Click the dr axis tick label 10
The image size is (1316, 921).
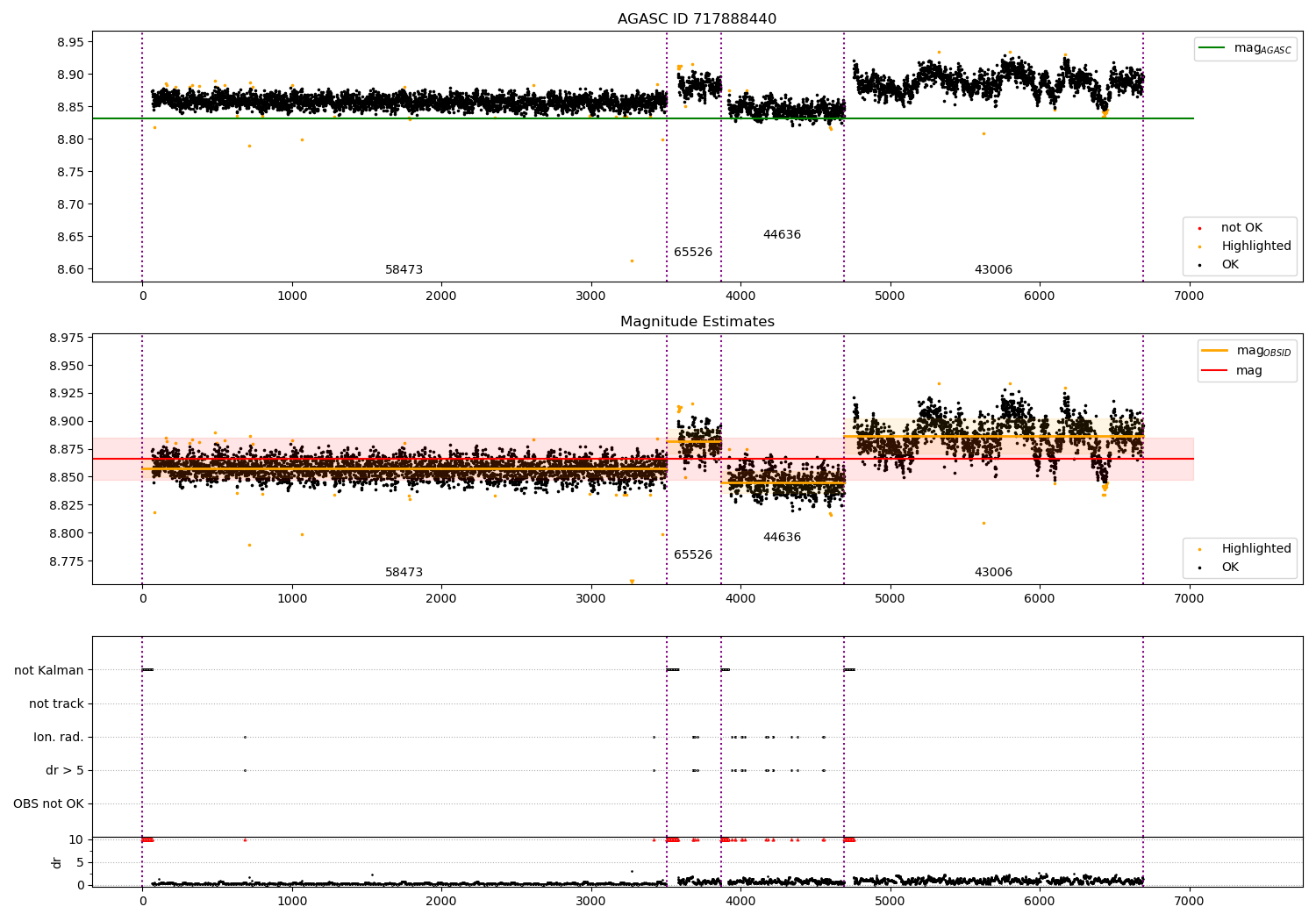tap(76, 839)
